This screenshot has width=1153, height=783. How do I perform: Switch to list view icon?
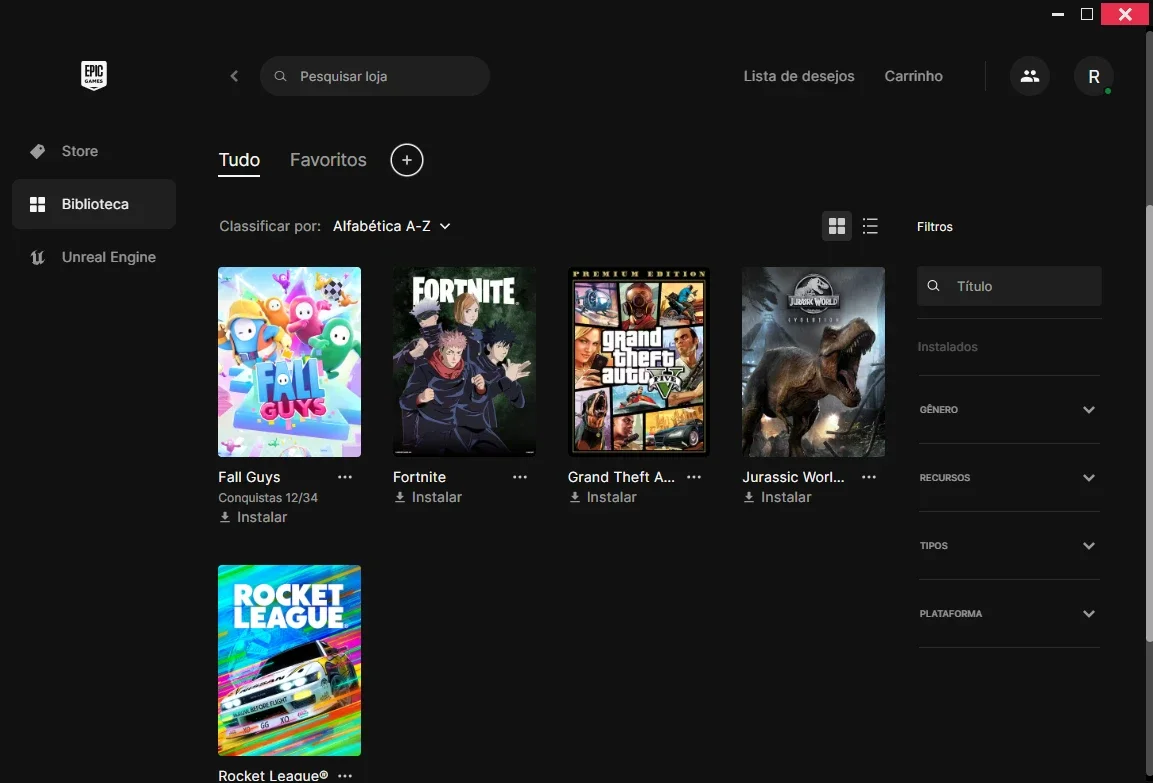(x=870, y=226)
